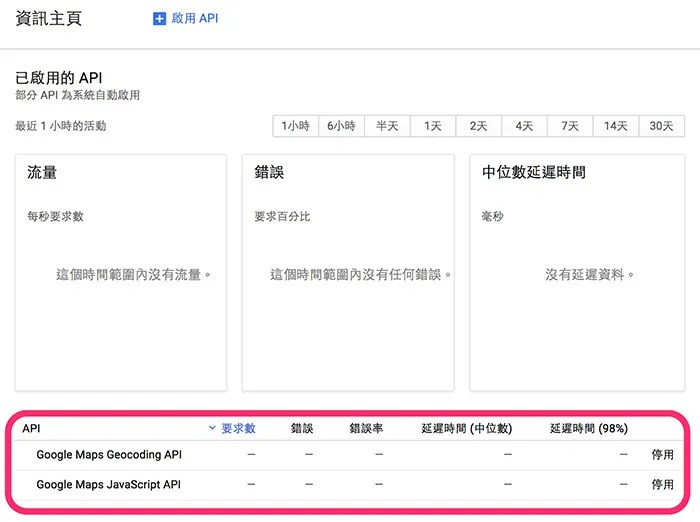Switch to the 半天 time range
Viewport: 700px width, 522px height.
(387, 126)
